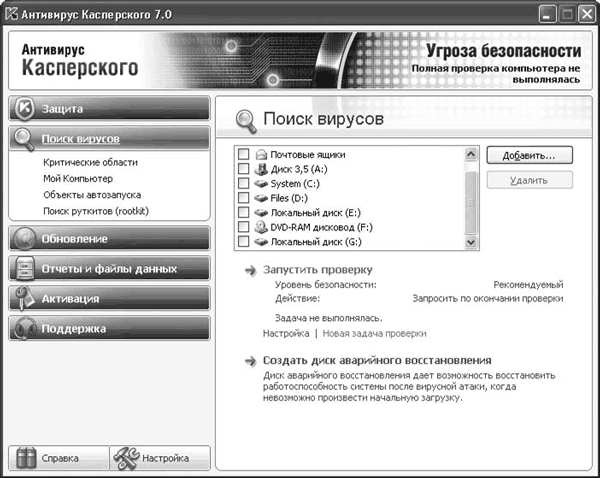Click Создать диск аварийного восстановления link
600x478 pixels.
[377, 361]
